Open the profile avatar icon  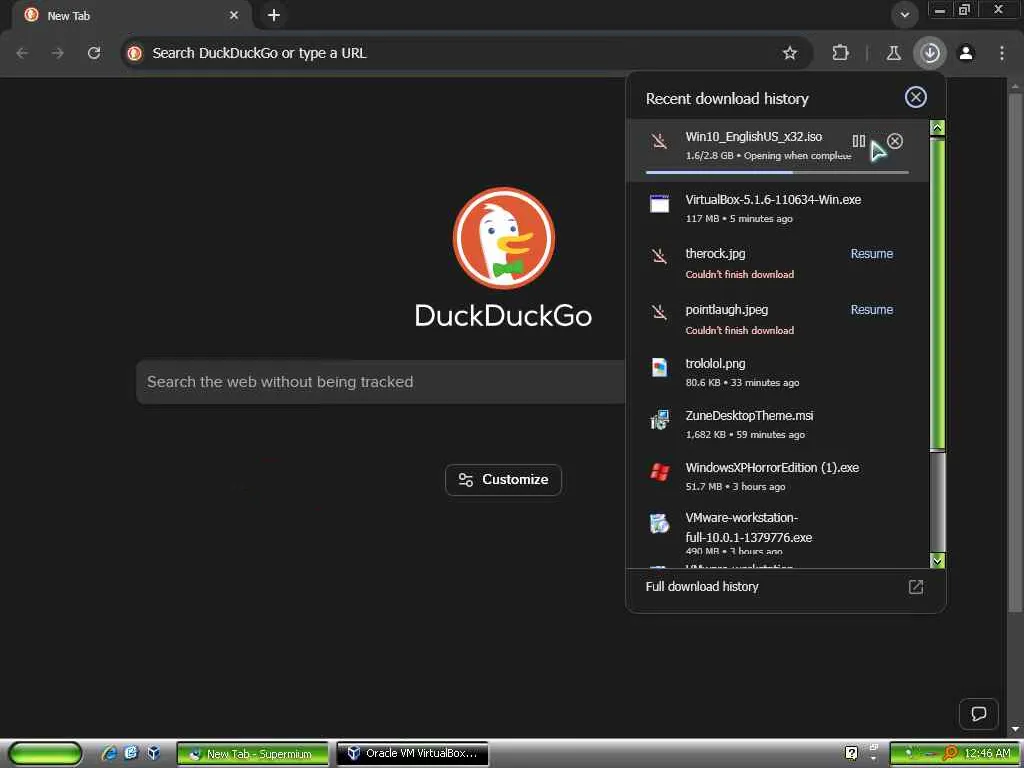click(966, 53)
